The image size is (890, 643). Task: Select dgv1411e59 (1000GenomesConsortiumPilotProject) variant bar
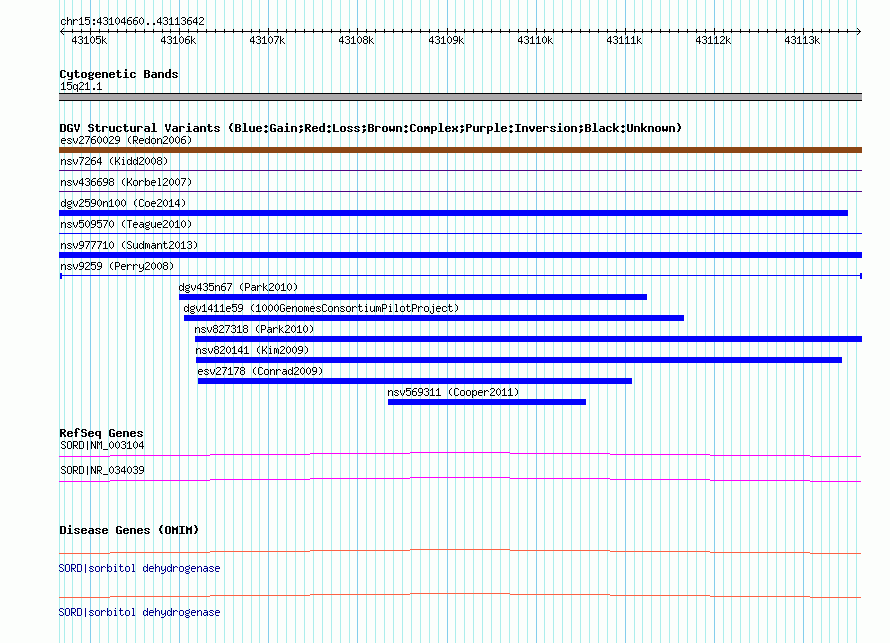coord(434,318)
